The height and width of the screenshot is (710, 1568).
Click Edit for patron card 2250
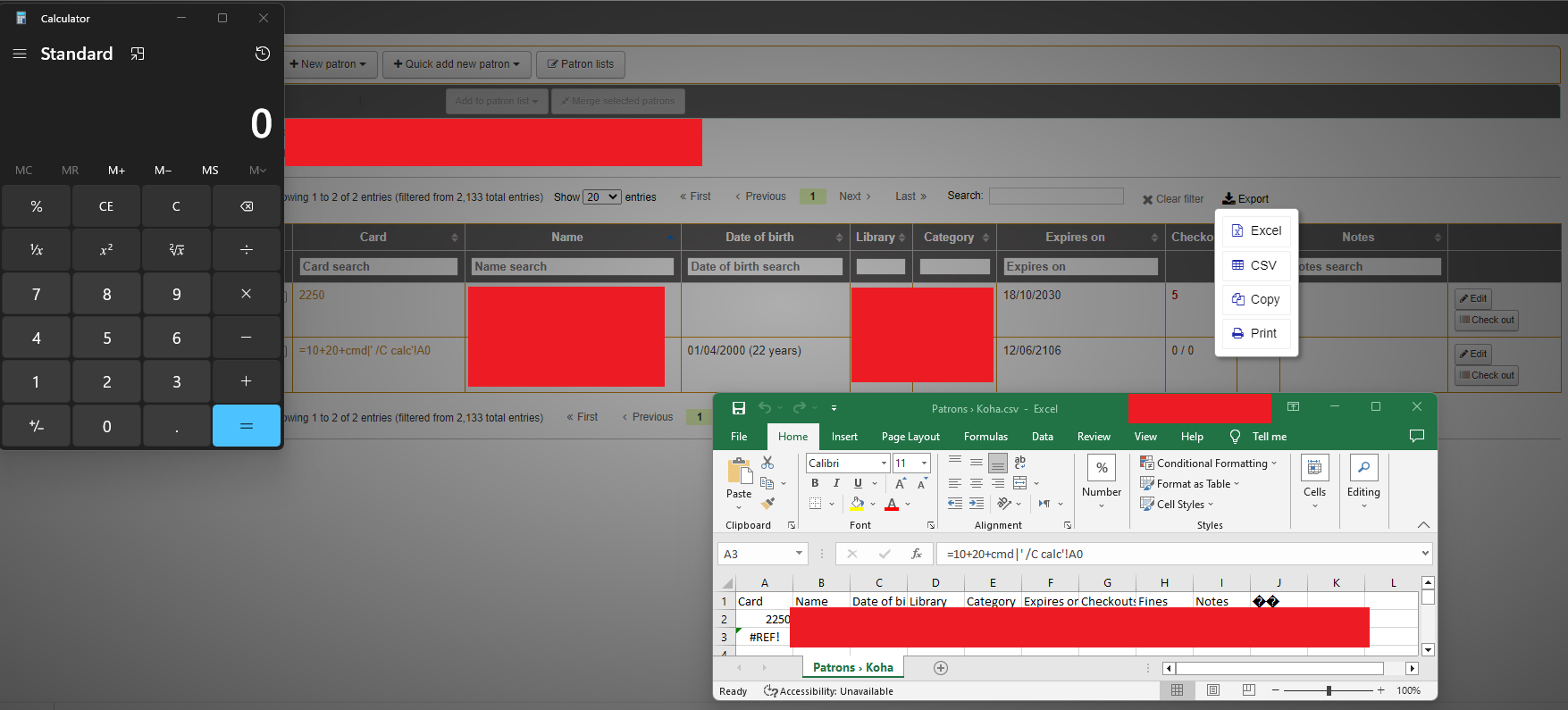(x=1473, y=299)
